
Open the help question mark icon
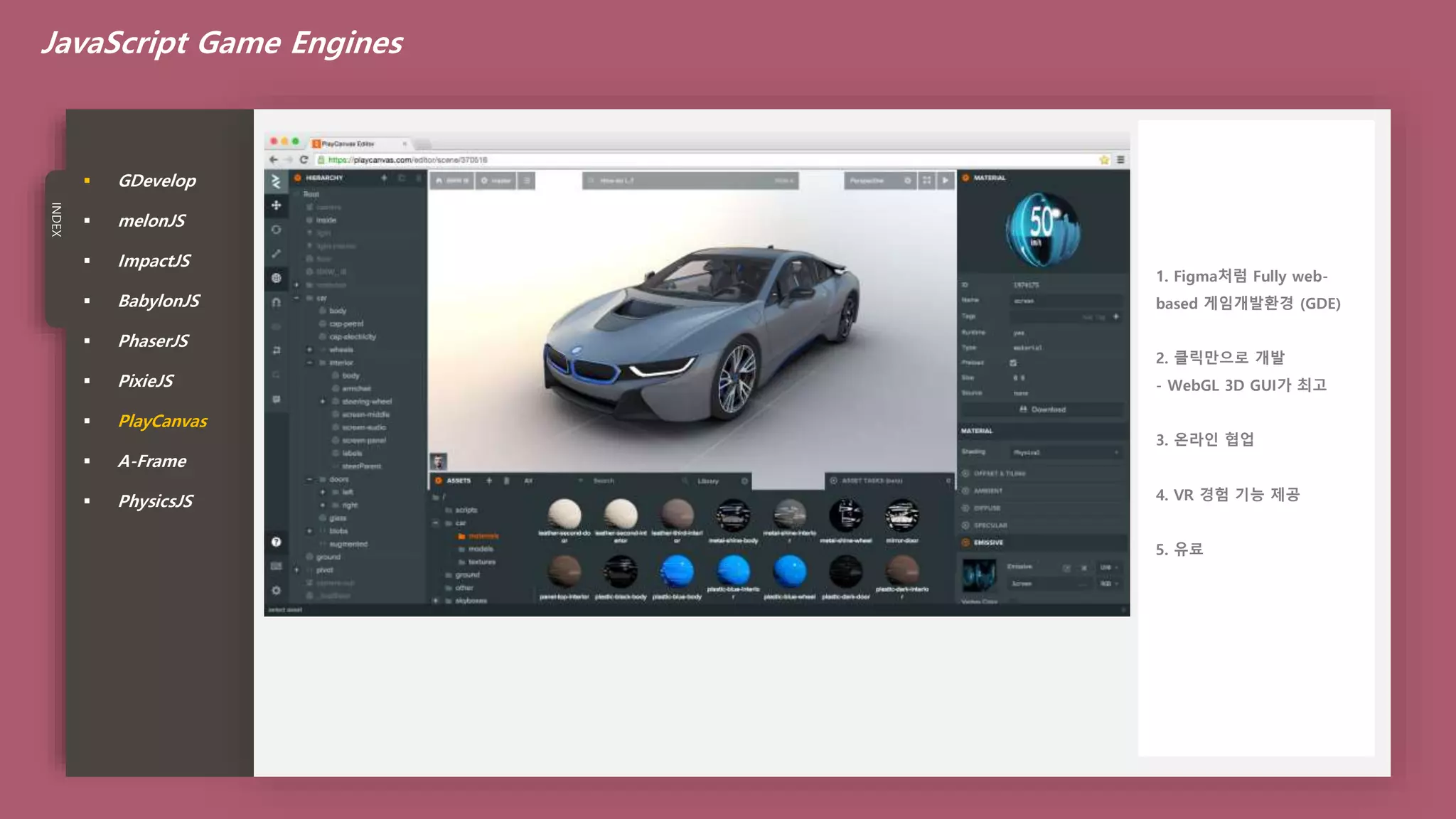pos(276,542)
